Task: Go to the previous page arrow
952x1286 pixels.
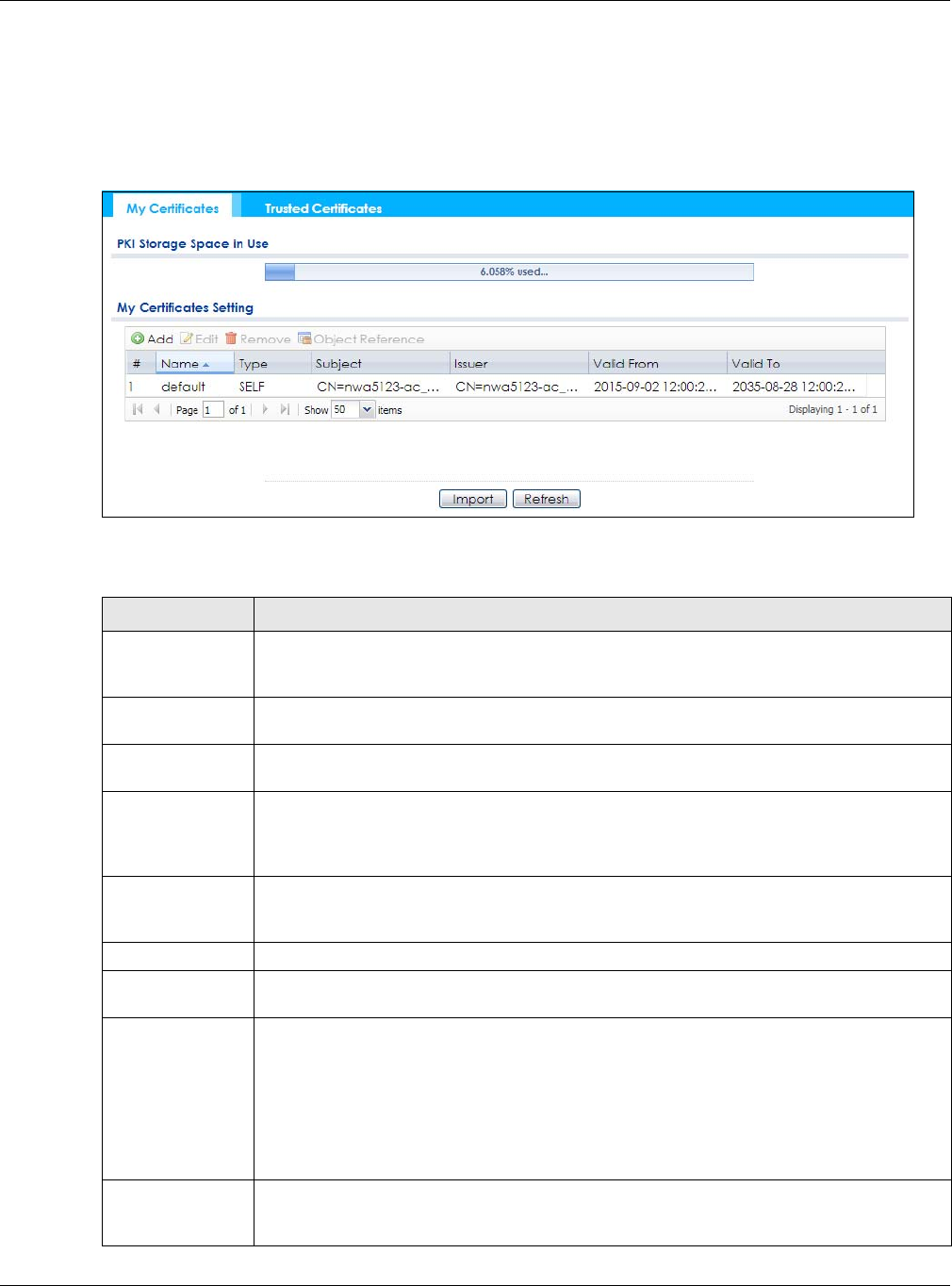Action: pos(157,409)
